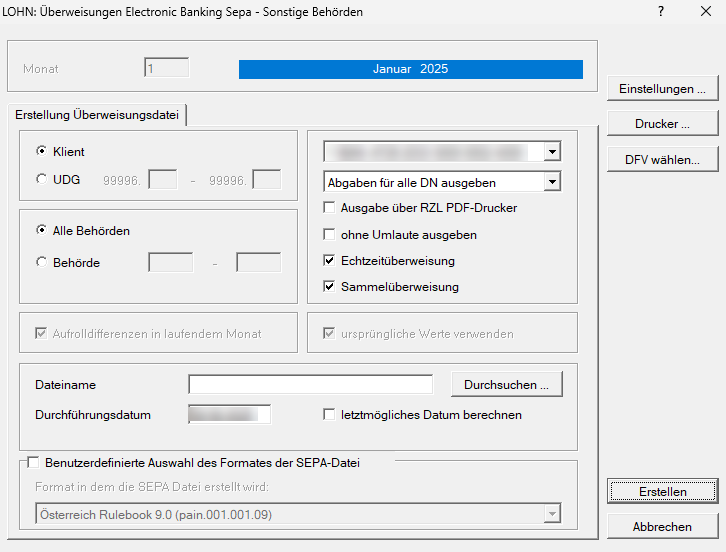
Task: Enable Benutzerdefinierte Auswahl des SEPA-Formates
Action: (x=34, y=463)
